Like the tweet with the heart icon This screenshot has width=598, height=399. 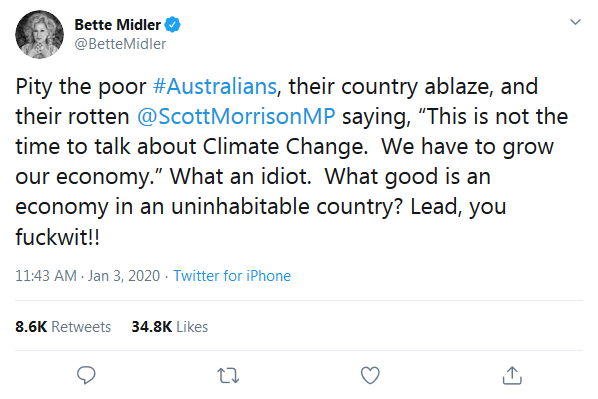(x=370, y=375)
